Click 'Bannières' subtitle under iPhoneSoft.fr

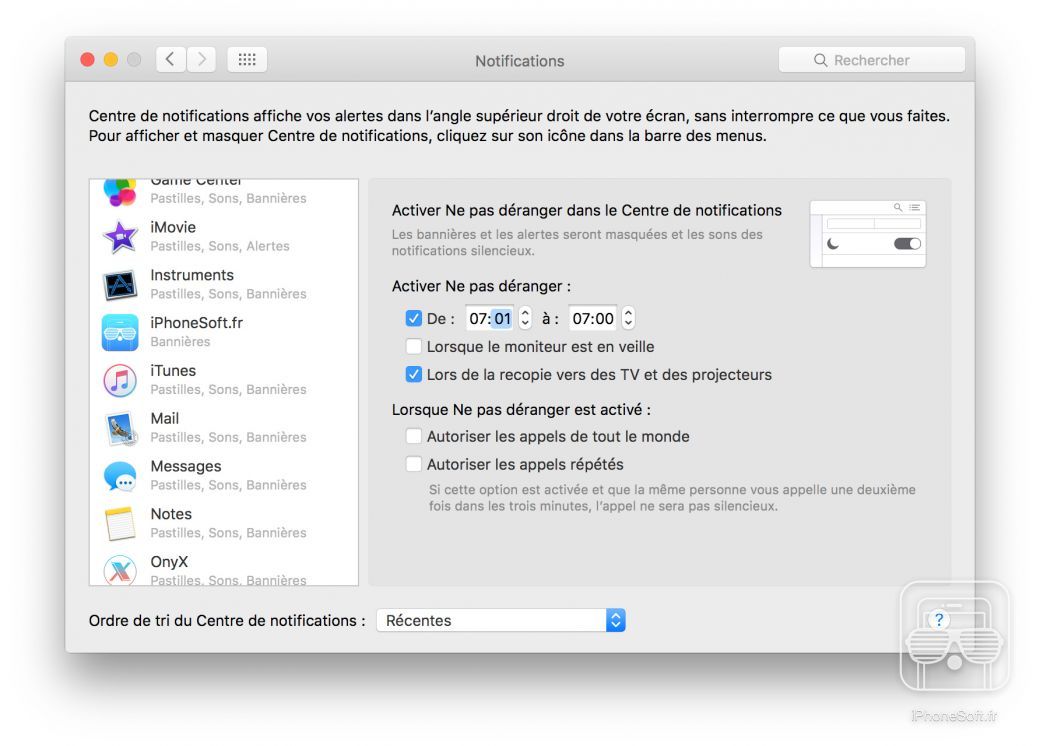click(x=180, y=342)
